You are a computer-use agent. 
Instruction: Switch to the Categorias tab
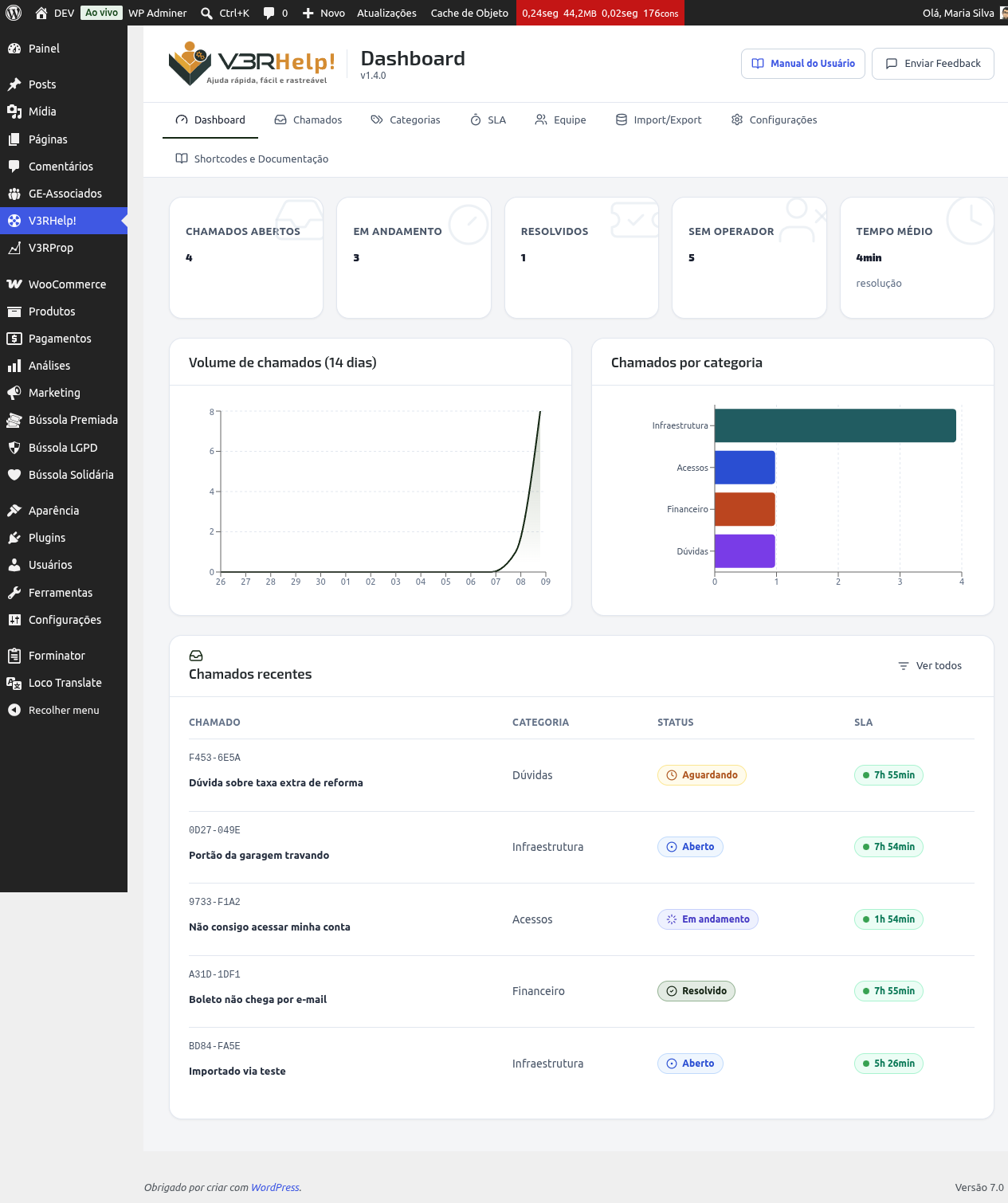click(x=406, y=120)
